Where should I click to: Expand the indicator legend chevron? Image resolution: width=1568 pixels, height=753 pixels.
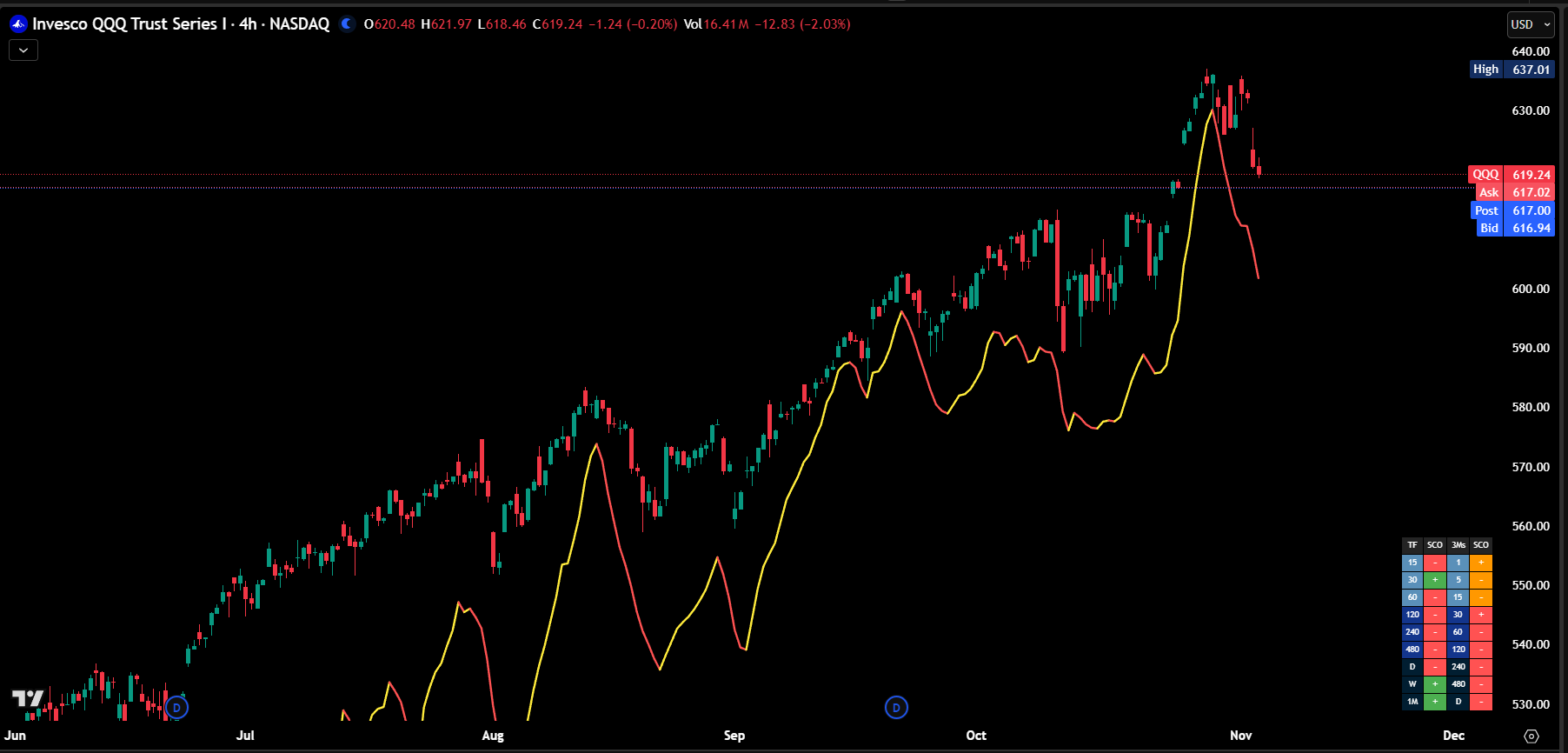23,50
